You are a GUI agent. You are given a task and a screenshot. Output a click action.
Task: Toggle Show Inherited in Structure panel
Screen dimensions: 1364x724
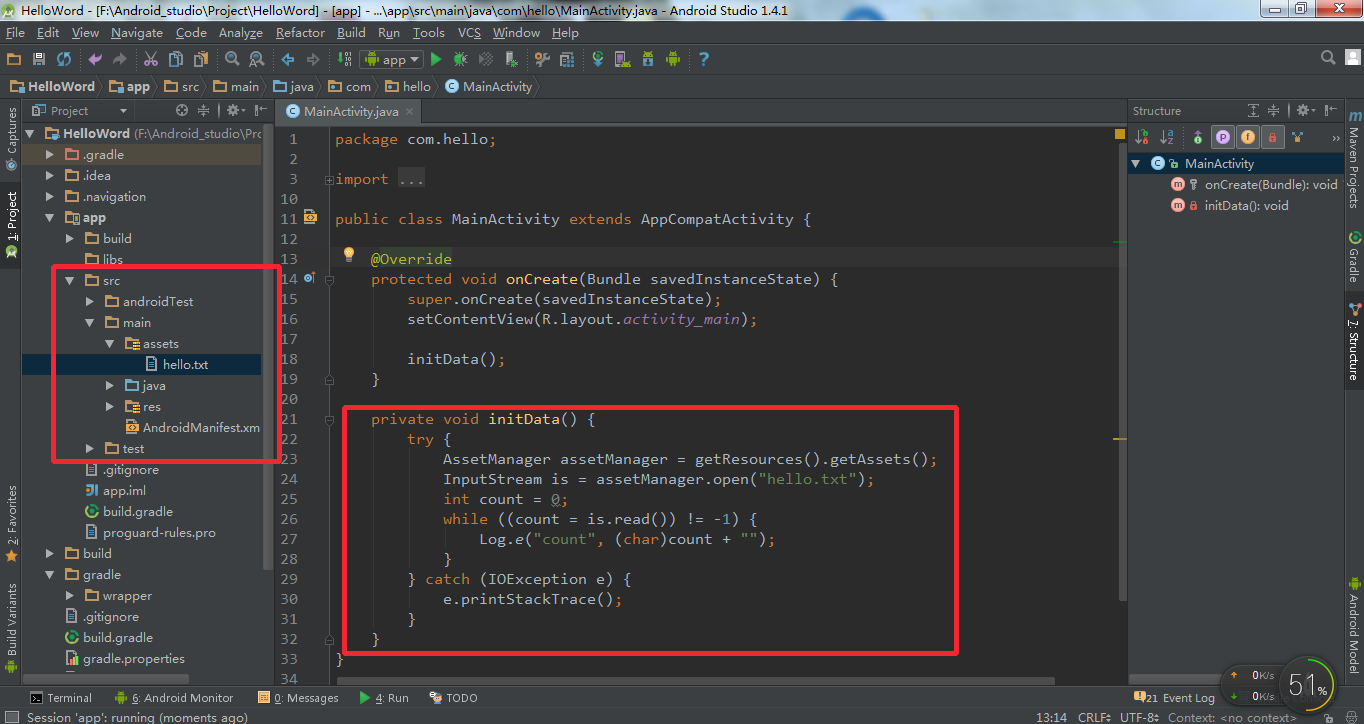point(1298,137)
